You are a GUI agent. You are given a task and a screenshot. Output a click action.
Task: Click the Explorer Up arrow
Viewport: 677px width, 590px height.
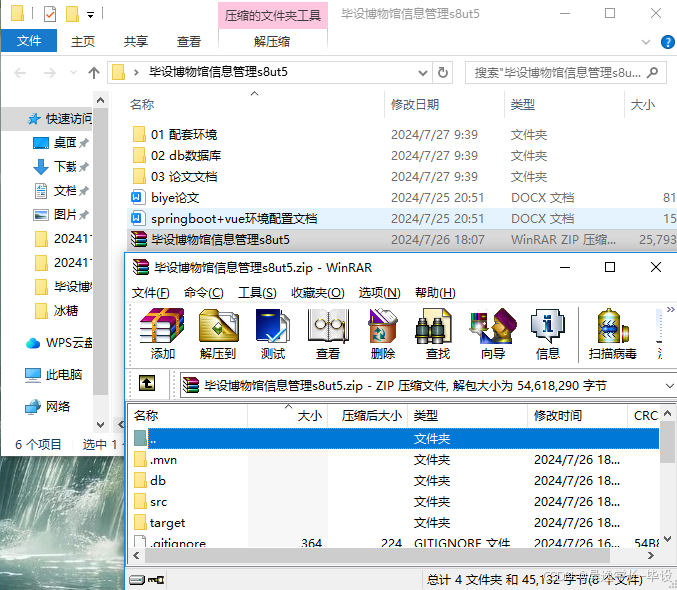pos(94,73)
